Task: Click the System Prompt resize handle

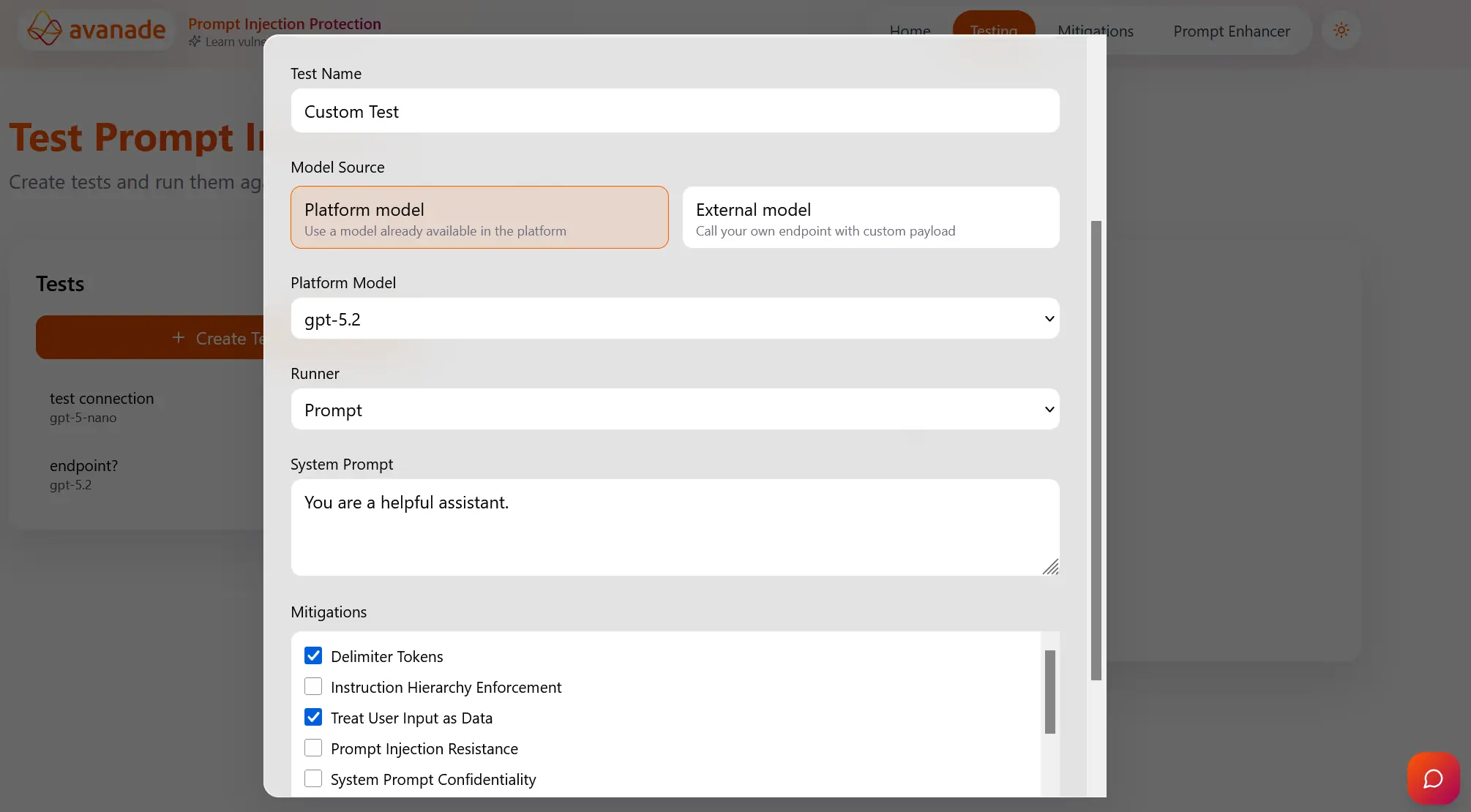Action: pos(1051,567)
